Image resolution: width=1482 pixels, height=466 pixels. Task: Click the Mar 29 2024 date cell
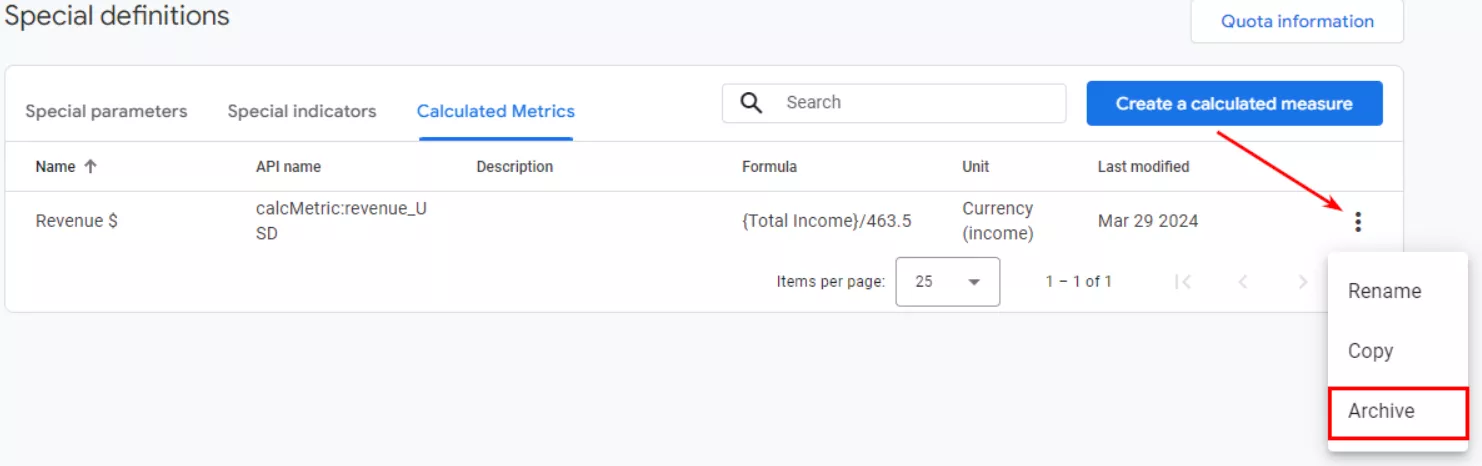pos(1148,221)
